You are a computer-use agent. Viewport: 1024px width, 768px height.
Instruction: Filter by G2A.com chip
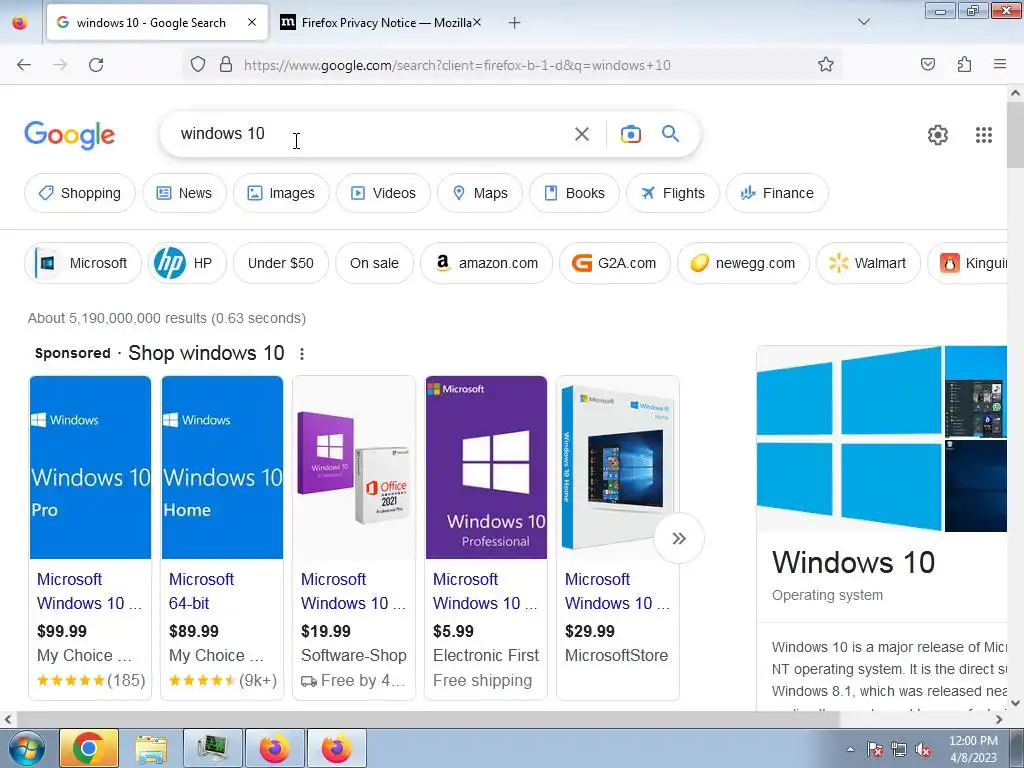[x=615, y=263]
